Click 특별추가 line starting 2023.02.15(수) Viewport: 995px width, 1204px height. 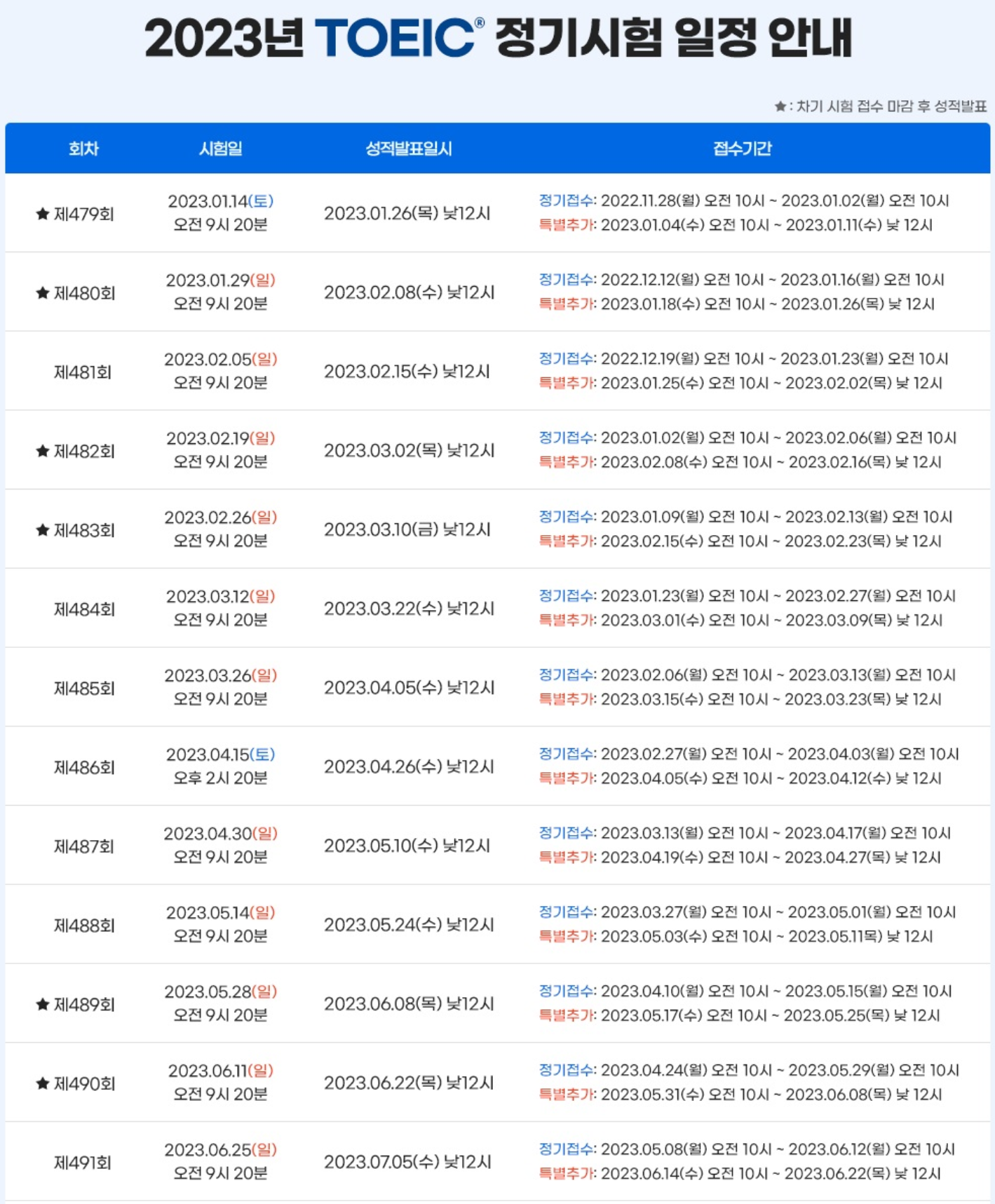(x=740, y=542)
